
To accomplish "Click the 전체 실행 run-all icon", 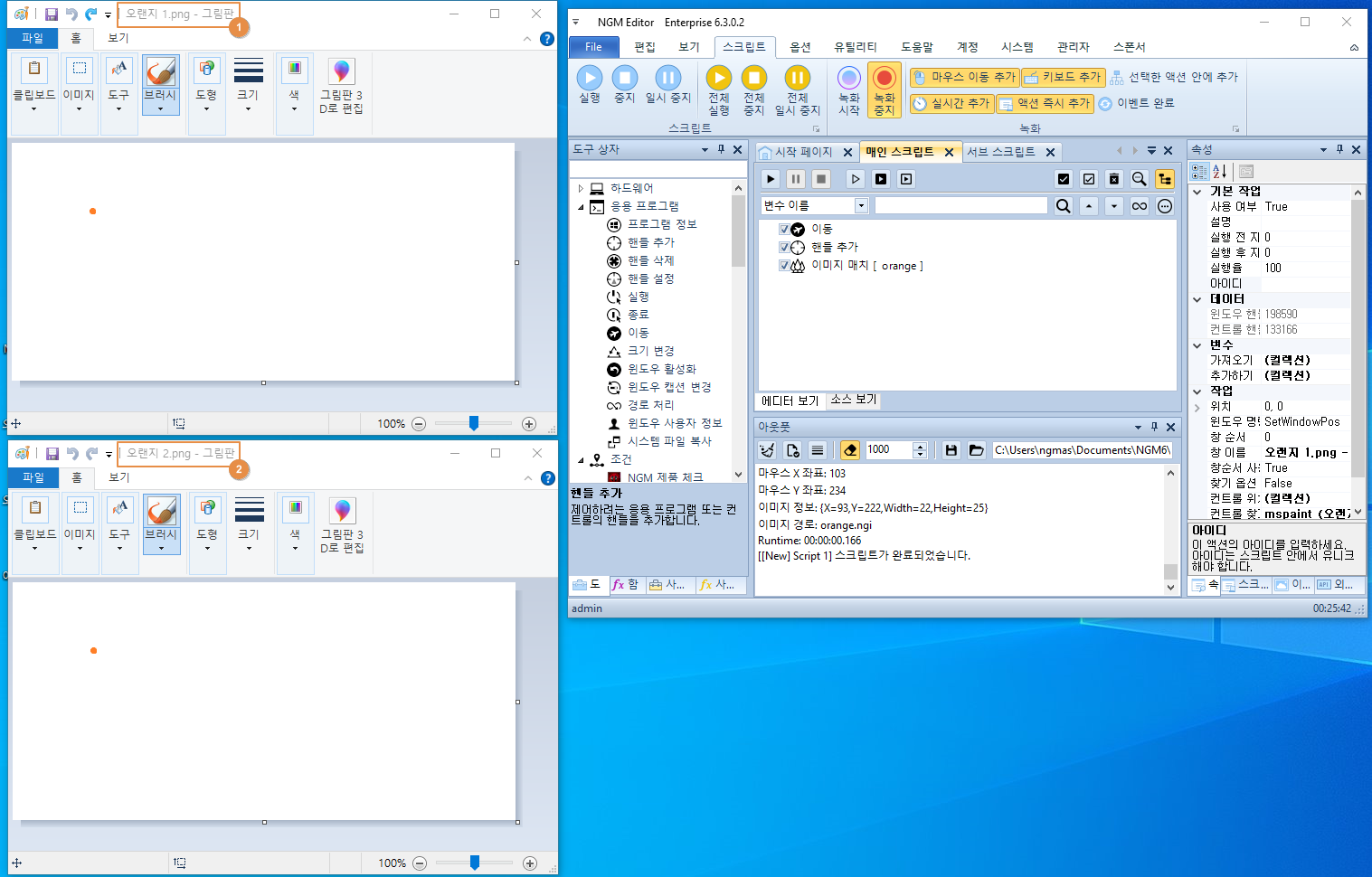I will pos(719,78).
